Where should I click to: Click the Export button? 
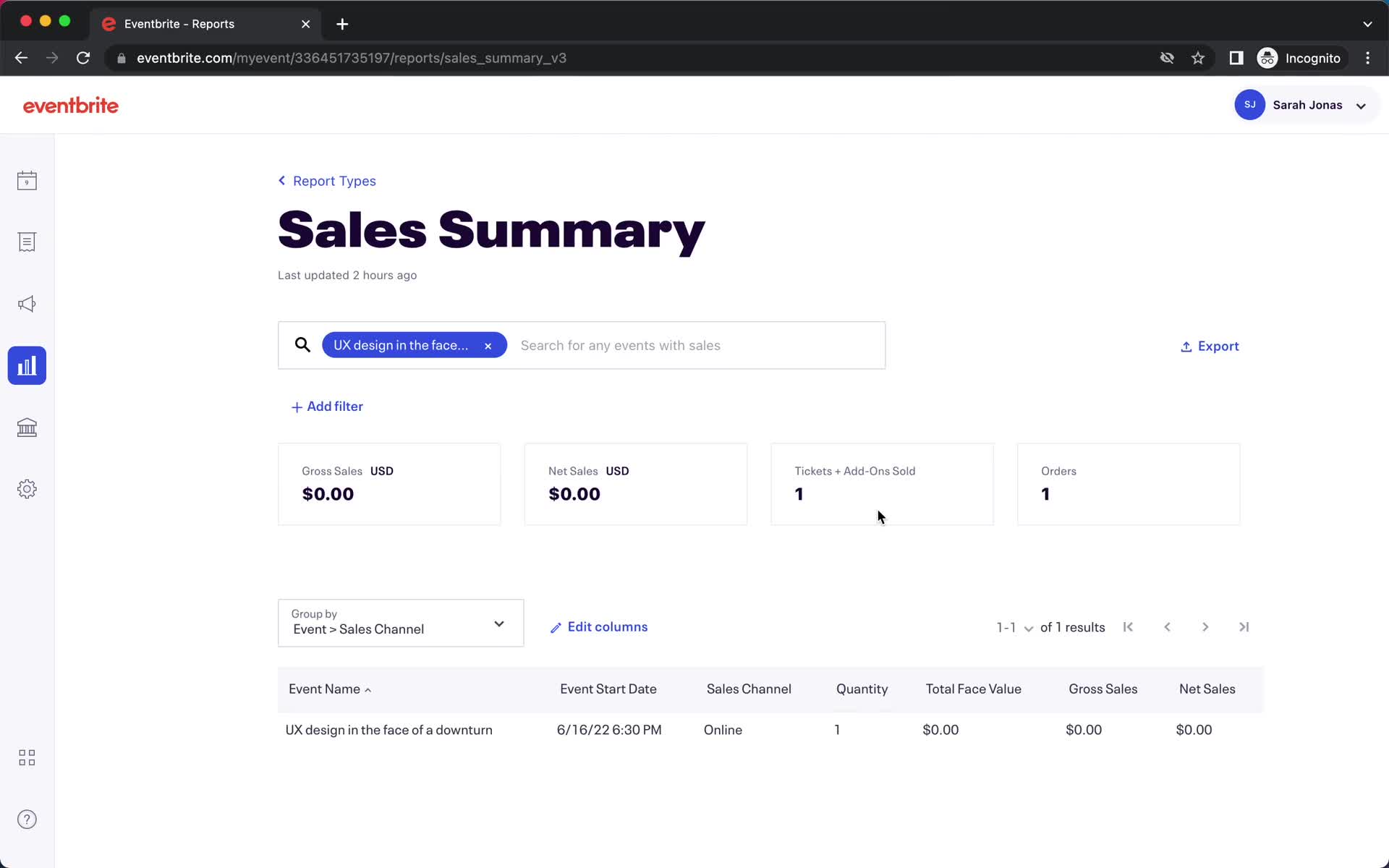[x=1210, y=345]
